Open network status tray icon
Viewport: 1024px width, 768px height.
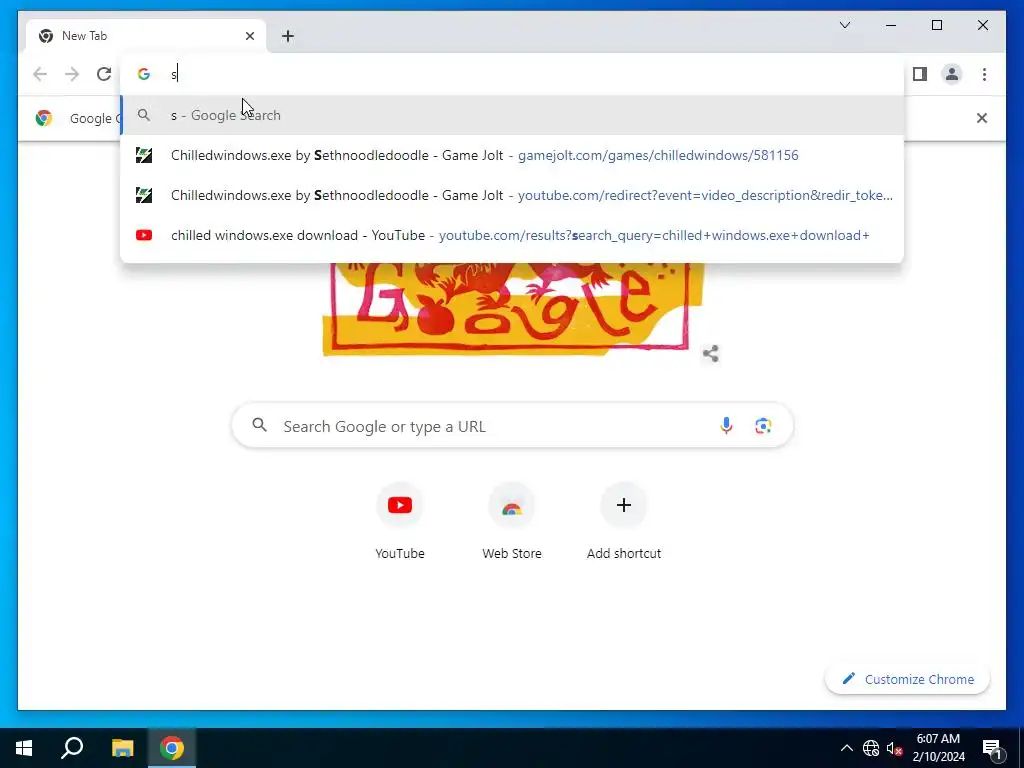coord(871,748)
